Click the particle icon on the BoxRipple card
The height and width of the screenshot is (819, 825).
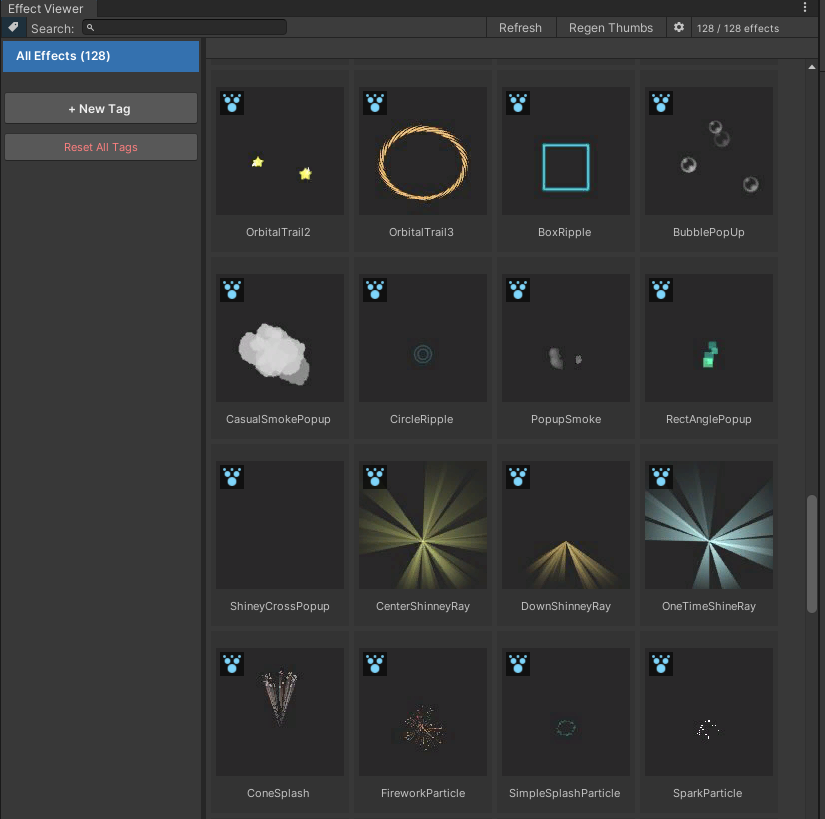tap(518, 103)
